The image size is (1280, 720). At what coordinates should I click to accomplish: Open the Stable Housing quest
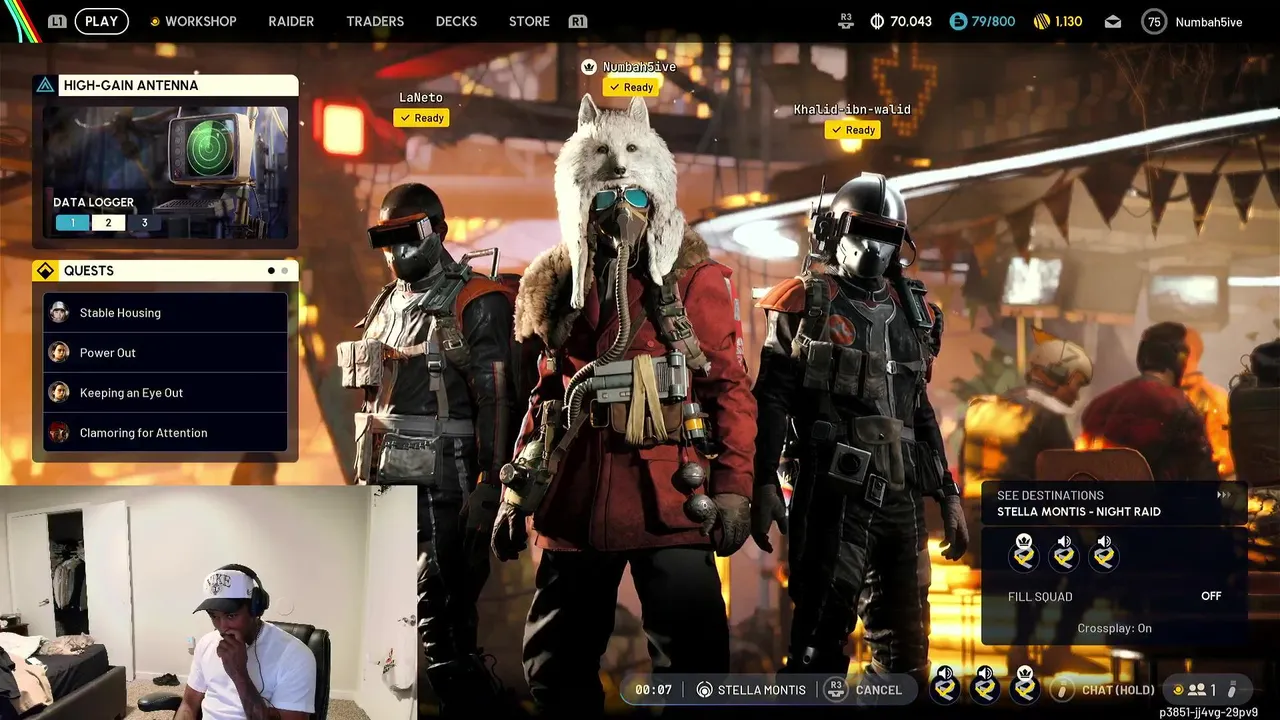pyautogui.click(x=166, y=313)
